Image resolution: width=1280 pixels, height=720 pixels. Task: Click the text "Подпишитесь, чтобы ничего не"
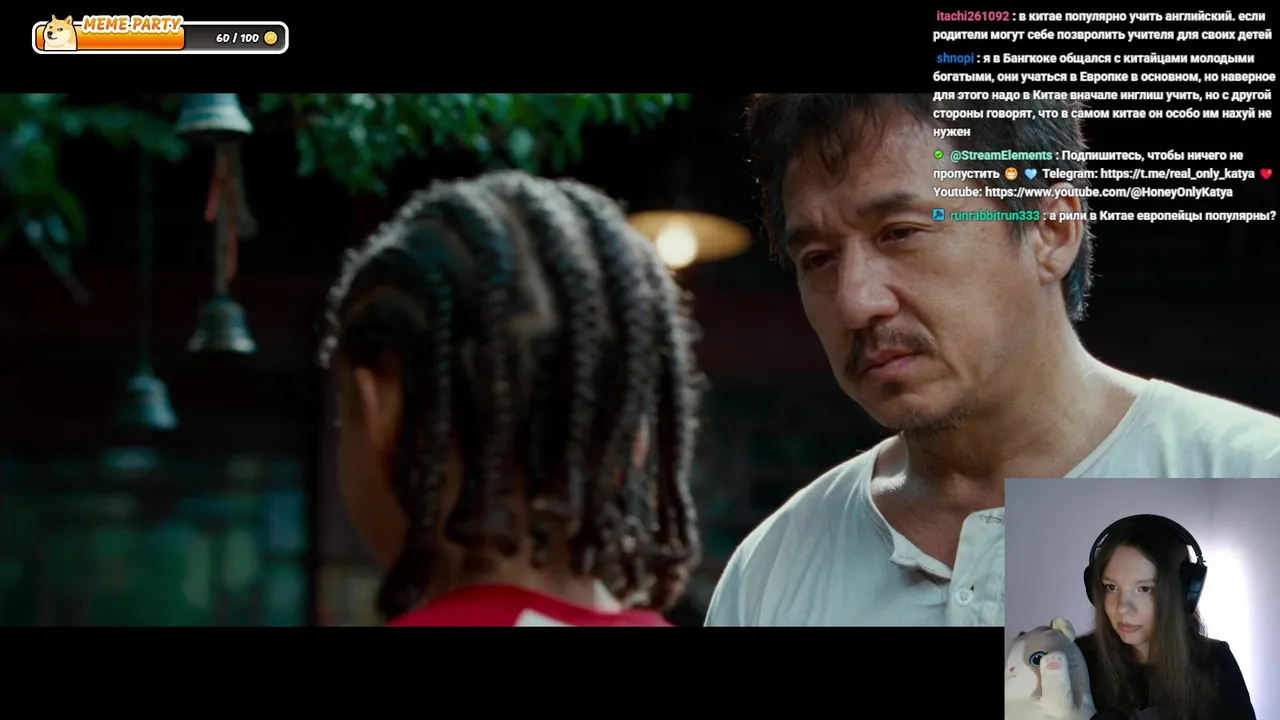pyautogui.click(x=1152, y=155)
